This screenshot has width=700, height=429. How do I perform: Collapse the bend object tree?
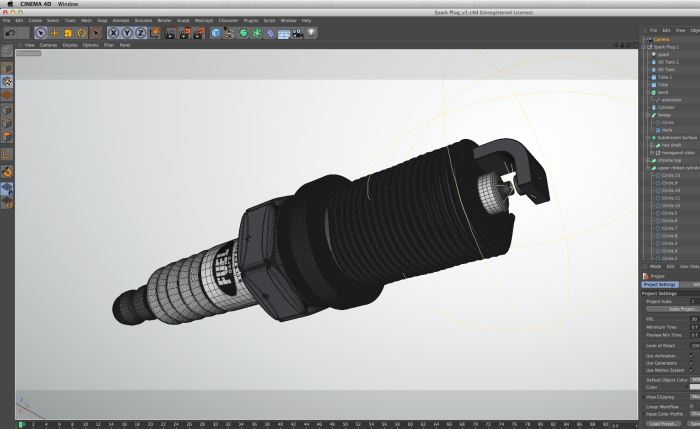[x=648, y=92]
